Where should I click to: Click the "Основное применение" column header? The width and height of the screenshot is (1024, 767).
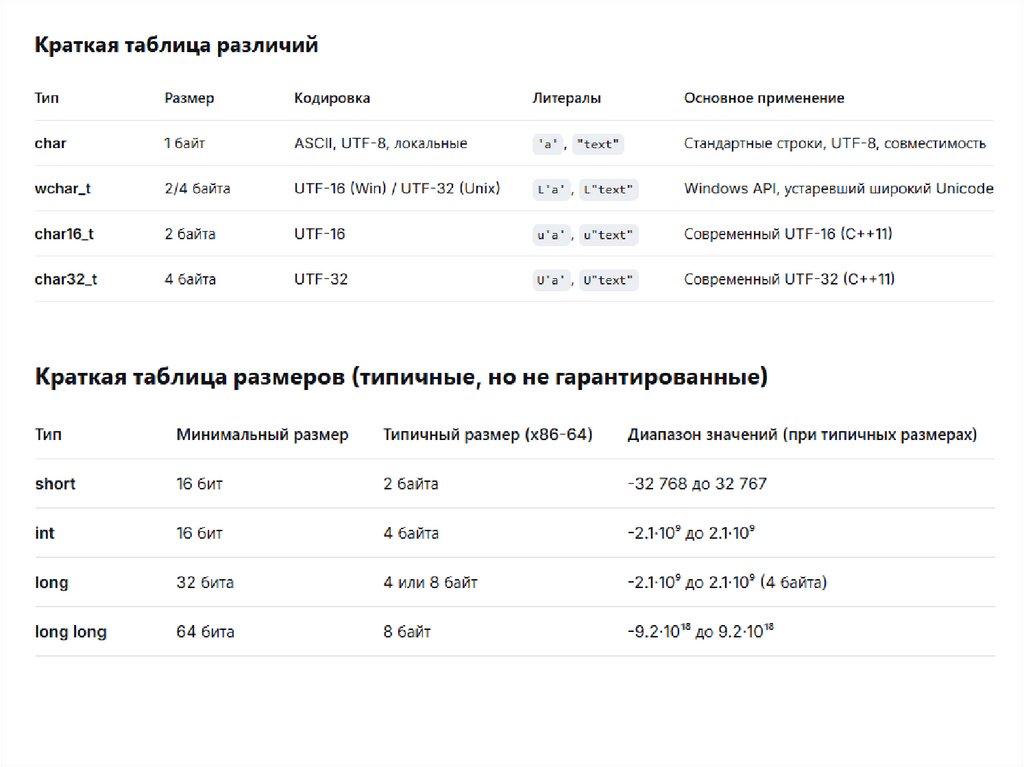click(x=764, y=98)
